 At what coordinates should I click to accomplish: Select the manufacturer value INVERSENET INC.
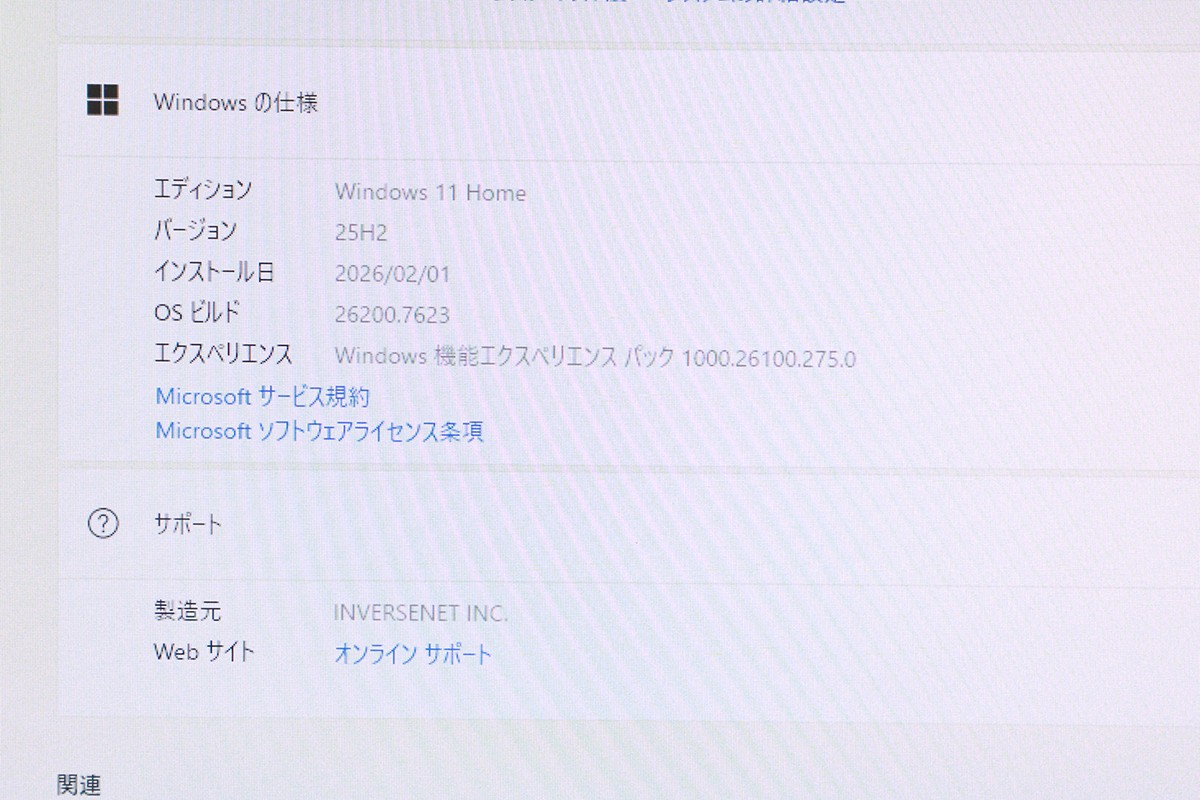pyautogui.click(x=421, y=613)
